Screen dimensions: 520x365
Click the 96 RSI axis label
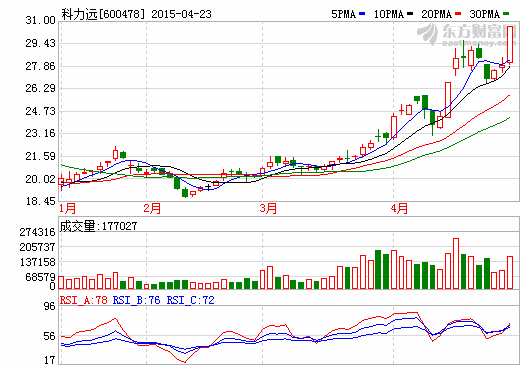[x=50, y=306]
